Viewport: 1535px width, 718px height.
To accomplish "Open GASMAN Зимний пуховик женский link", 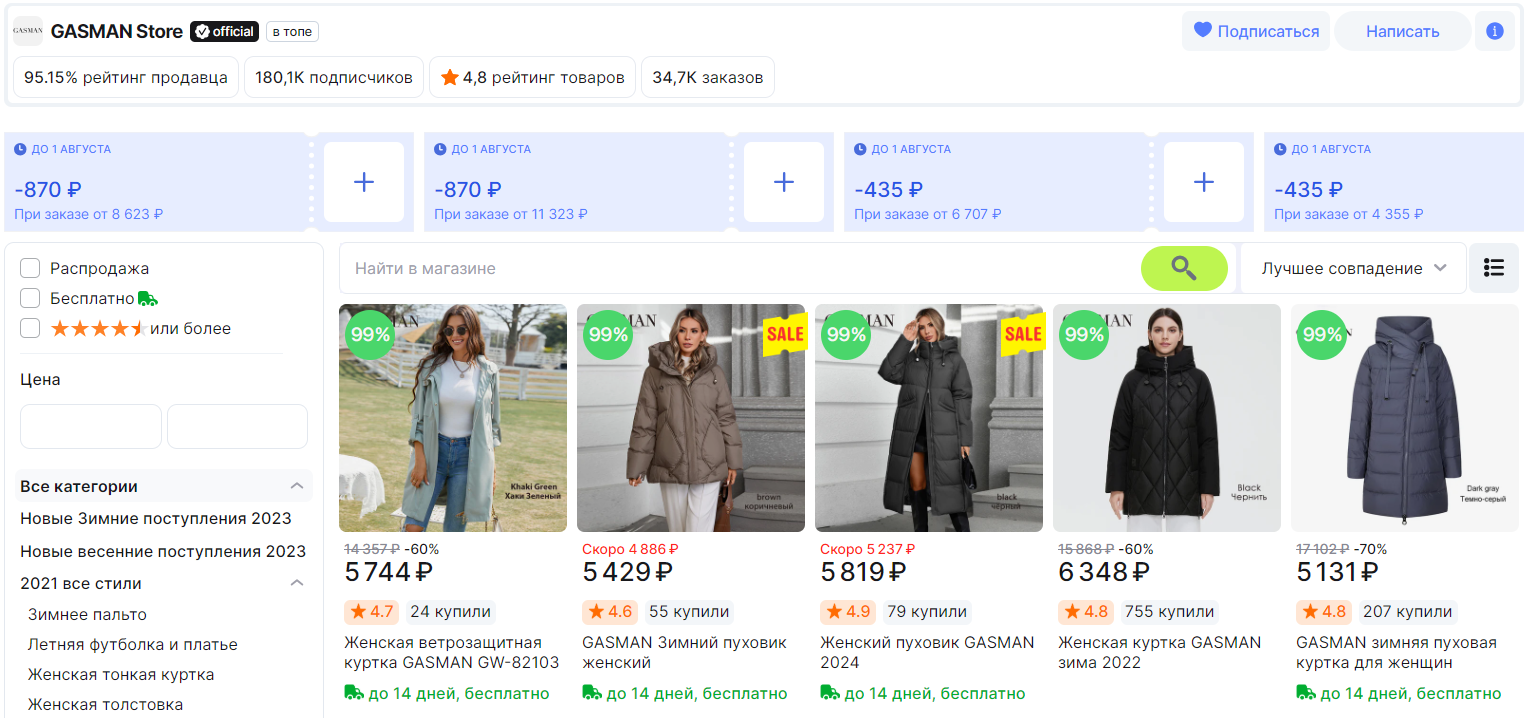I will (685, 652).
